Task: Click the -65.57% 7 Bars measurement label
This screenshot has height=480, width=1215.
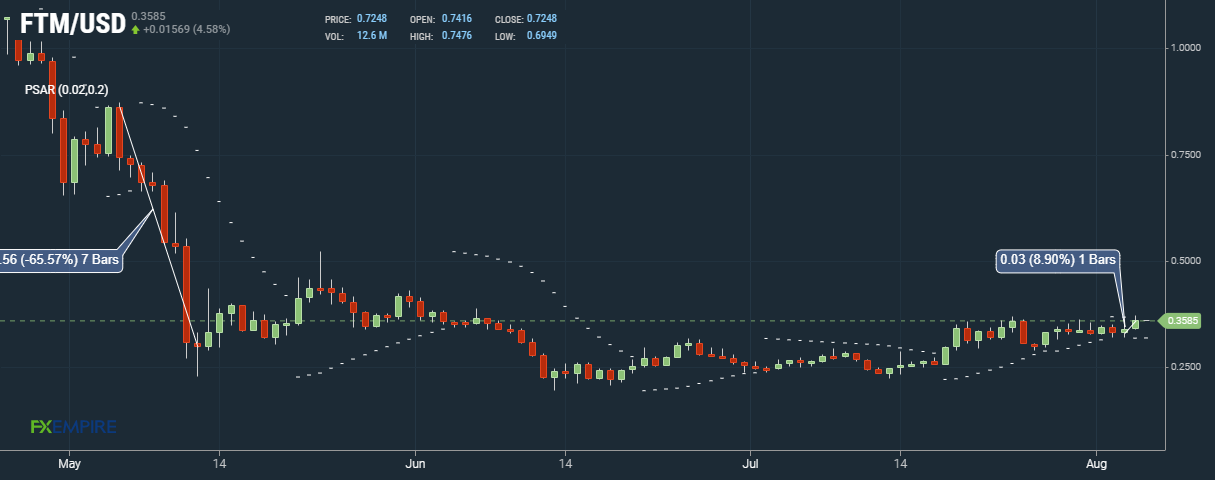Action: (x=60, y=260)
